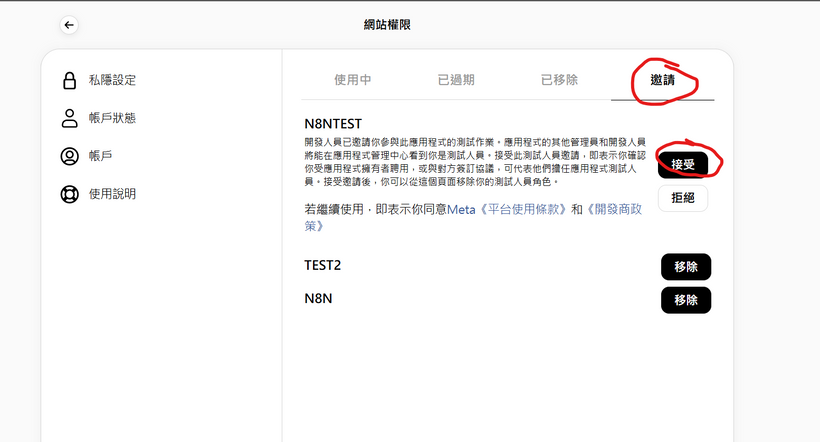Screen dimensions: 820x442
Task: Open the 使用說明 text entry
Action: [112, 194]
